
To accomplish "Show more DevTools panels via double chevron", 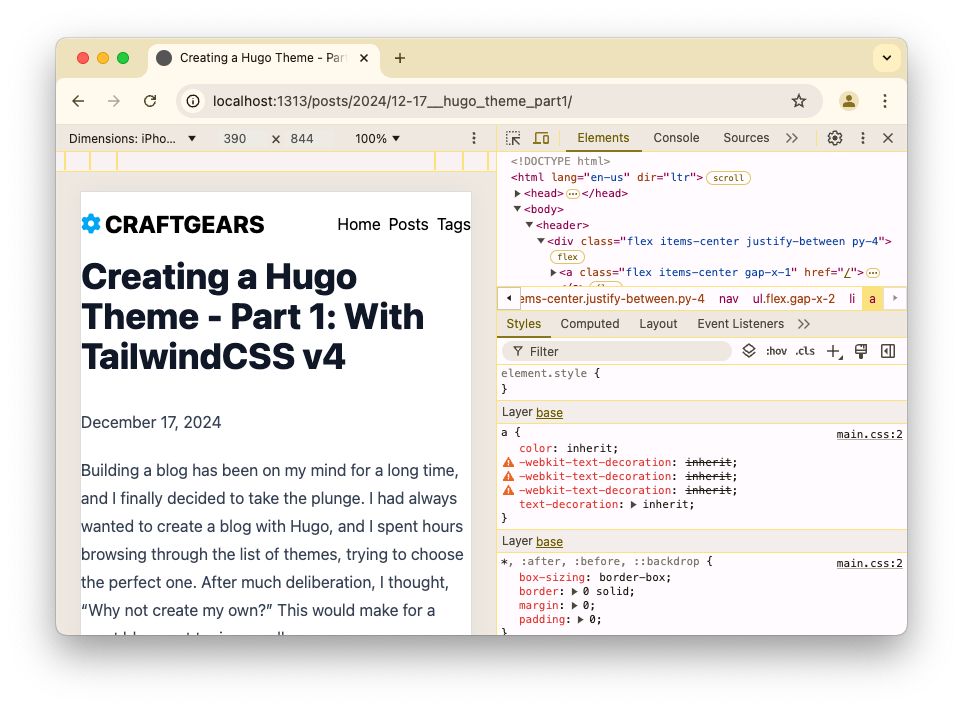I will tap(792, 138).
